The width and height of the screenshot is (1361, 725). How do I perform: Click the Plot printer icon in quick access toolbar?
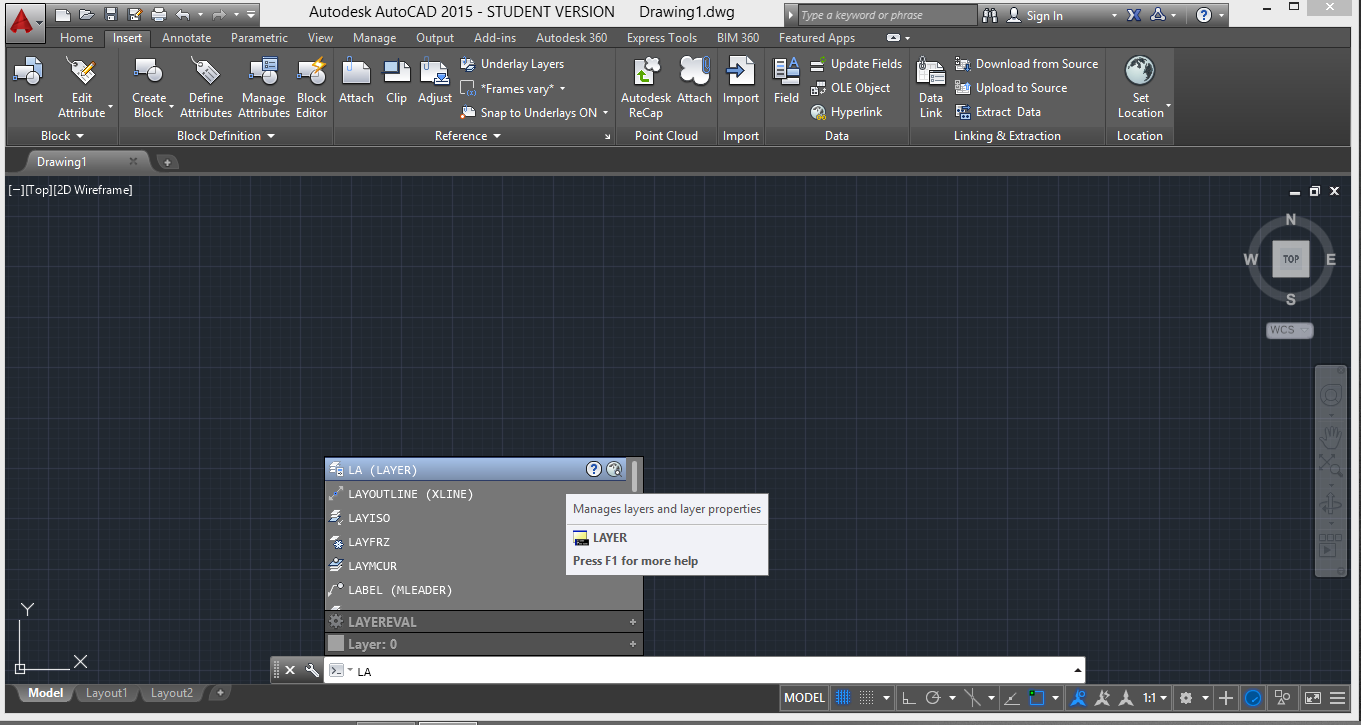click(x=158, y=14)
